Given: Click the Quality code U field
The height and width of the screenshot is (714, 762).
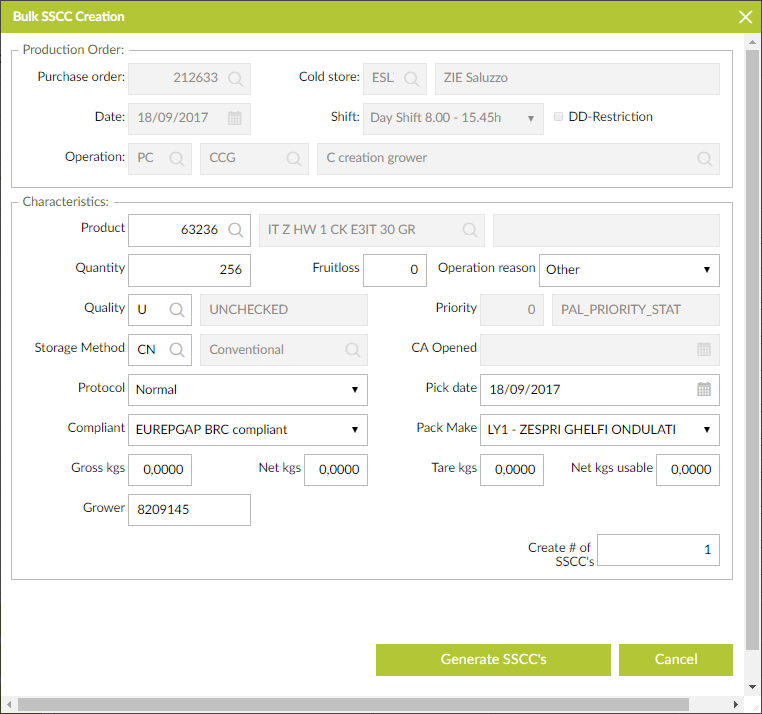Looking at the screenshot, I should [160, 310].
